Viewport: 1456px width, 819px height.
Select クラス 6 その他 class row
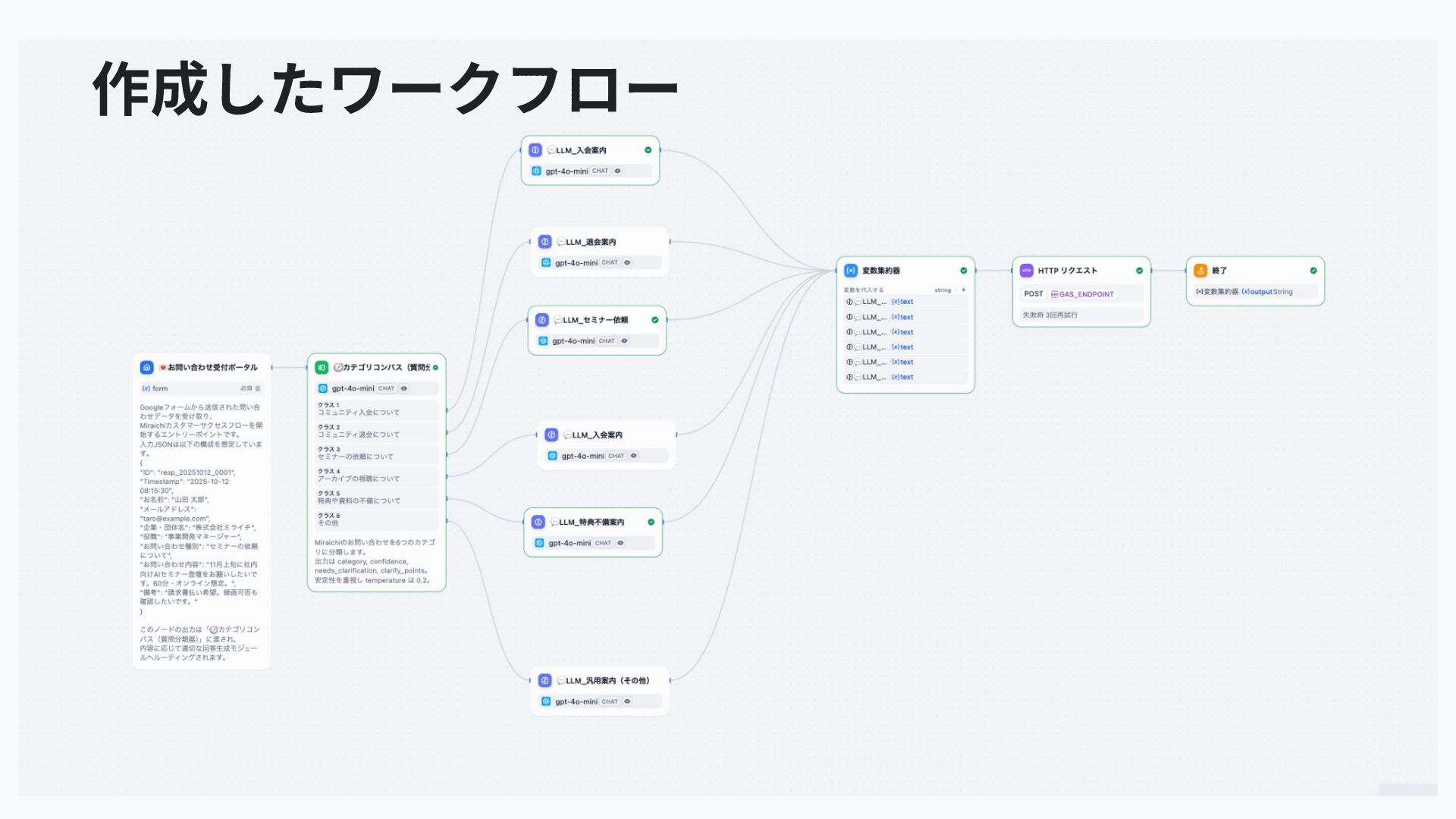pyautogui.click(x=377, y=519)
